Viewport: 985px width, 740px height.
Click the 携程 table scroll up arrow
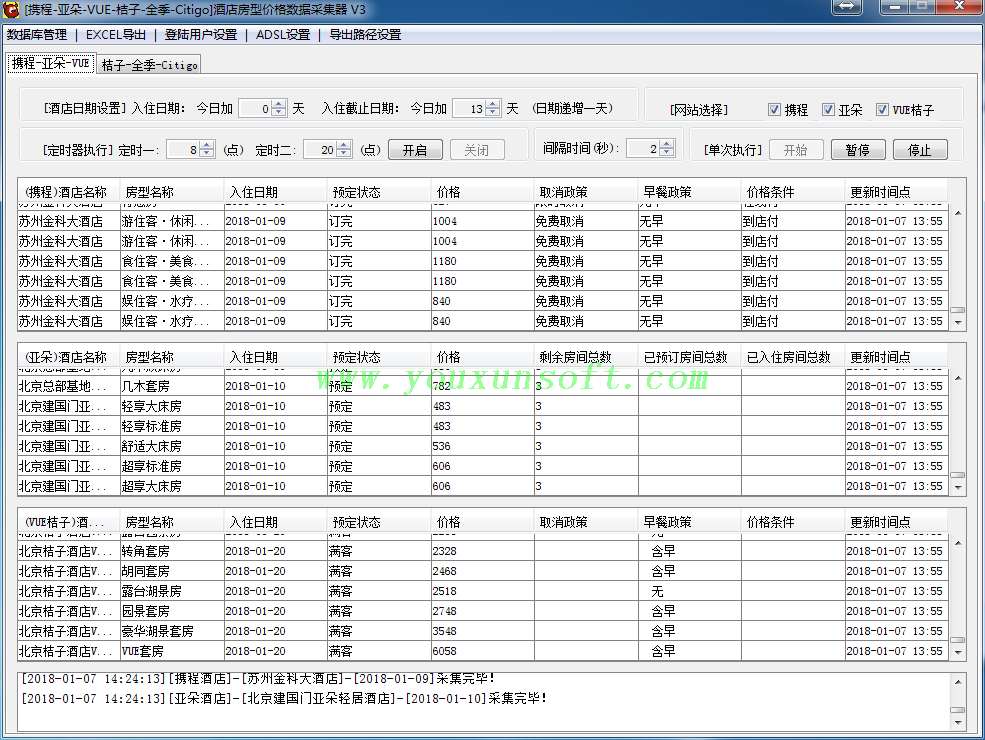tap(958, 213)
